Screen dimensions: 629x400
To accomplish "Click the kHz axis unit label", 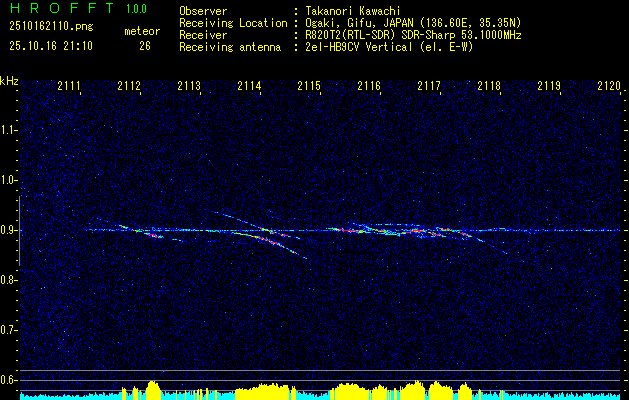I will [9, 81].
